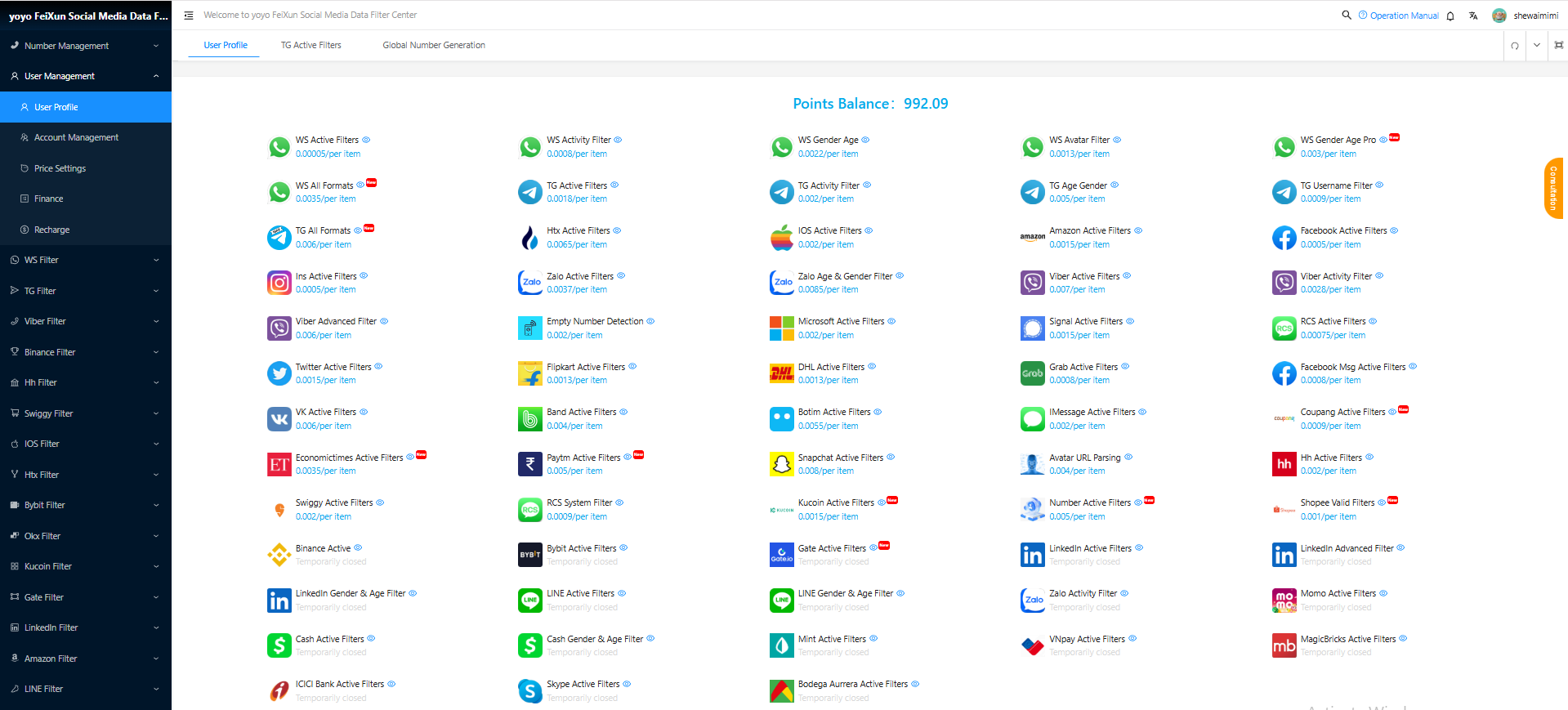
Task: Click the Skype Active Filters icon
Action: point(530,691)
